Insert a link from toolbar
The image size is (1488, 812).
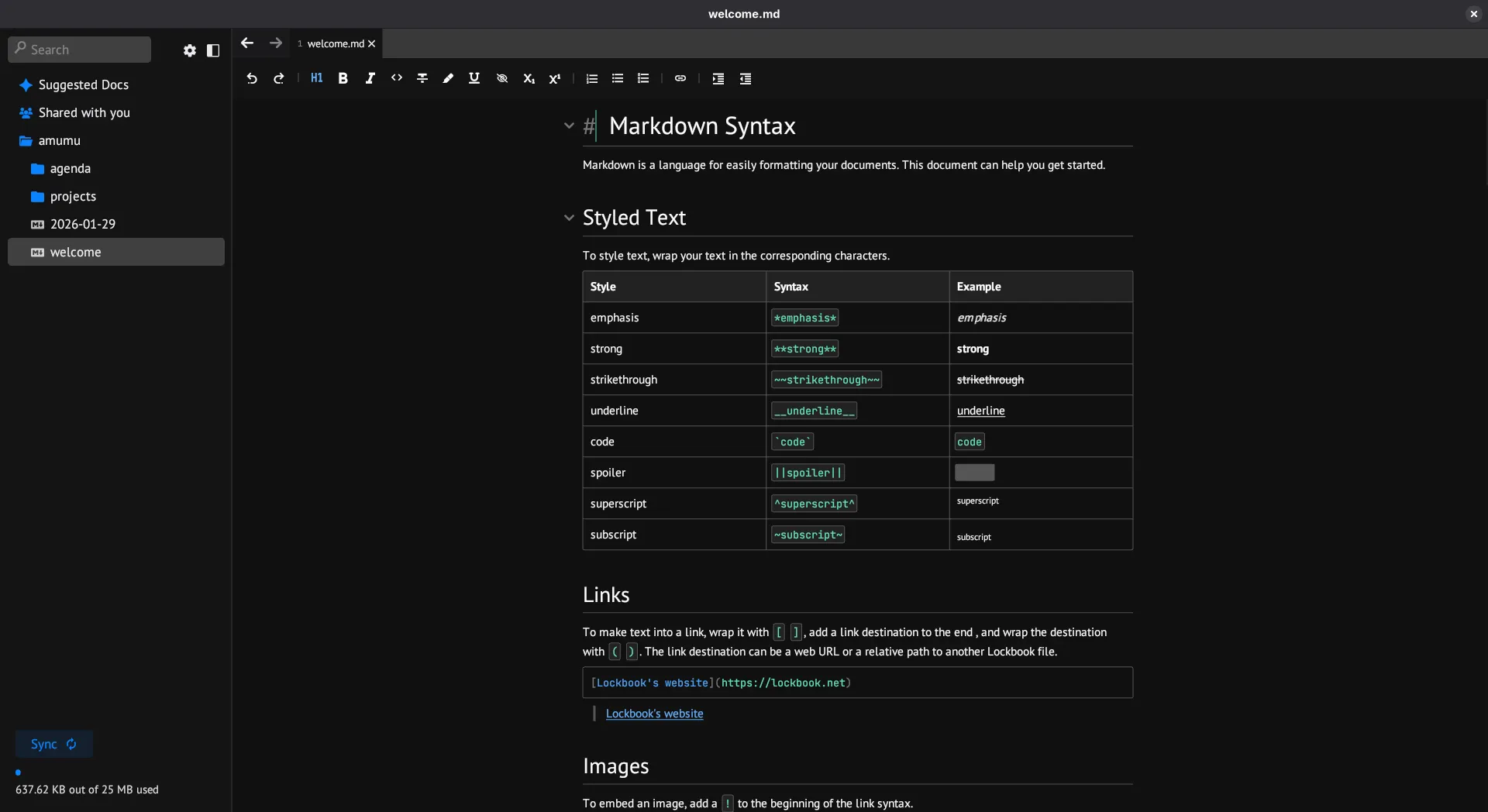(680, 78)
